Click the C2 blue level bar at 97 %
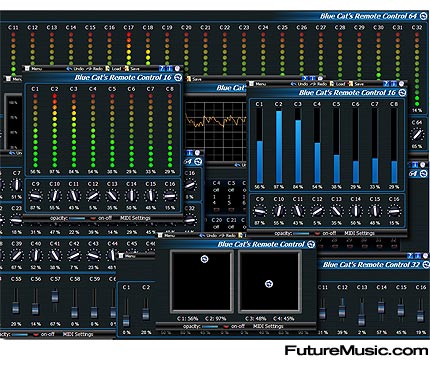This screenshot has width=430, height=365. point(279,147)
